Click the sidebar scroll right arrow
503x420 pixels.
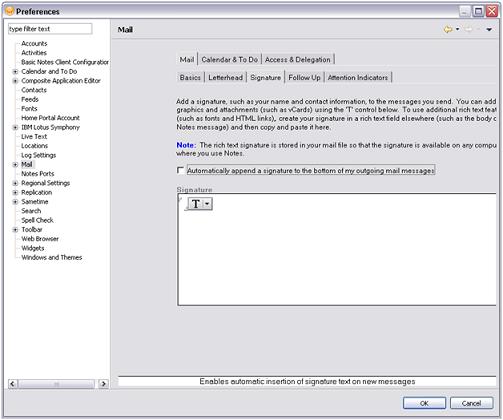point(103,384)
